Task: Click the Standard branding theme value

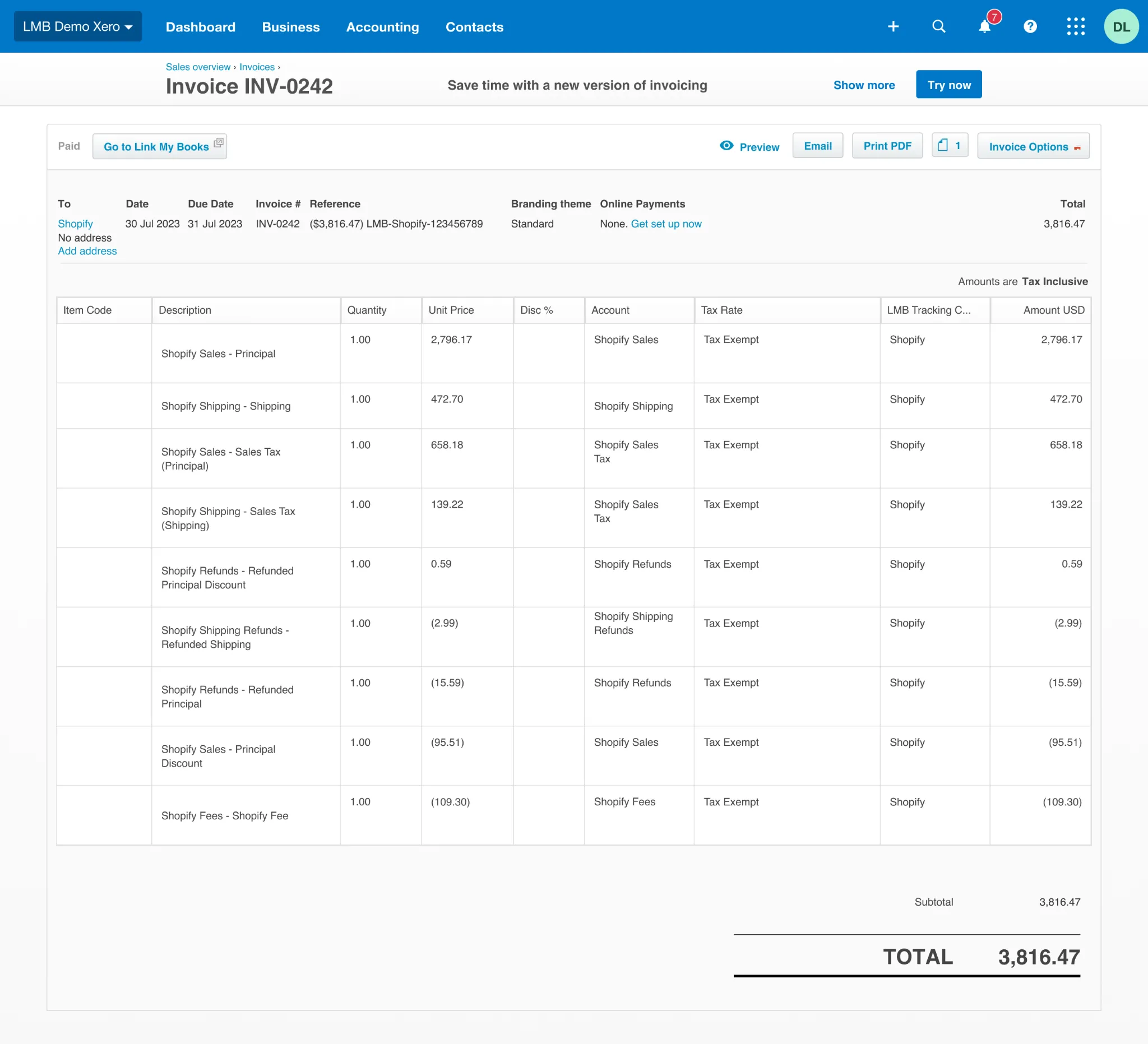Action: [532, 224]
